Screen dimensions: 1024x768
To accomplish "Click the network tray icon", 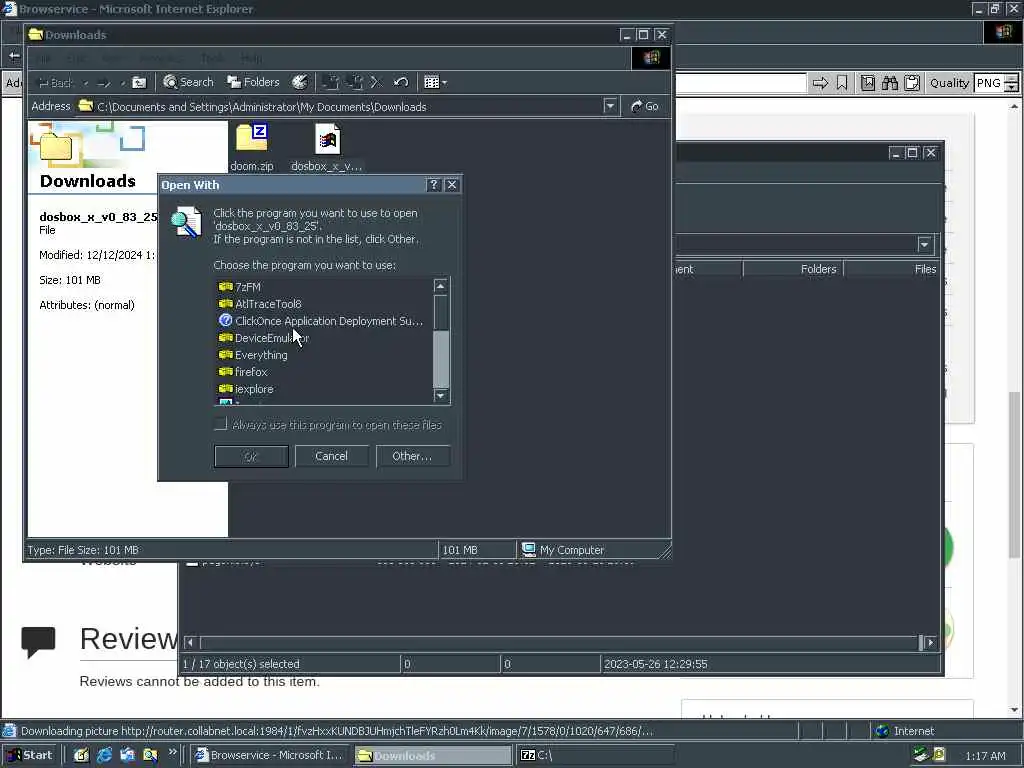I will coord(921,756).
